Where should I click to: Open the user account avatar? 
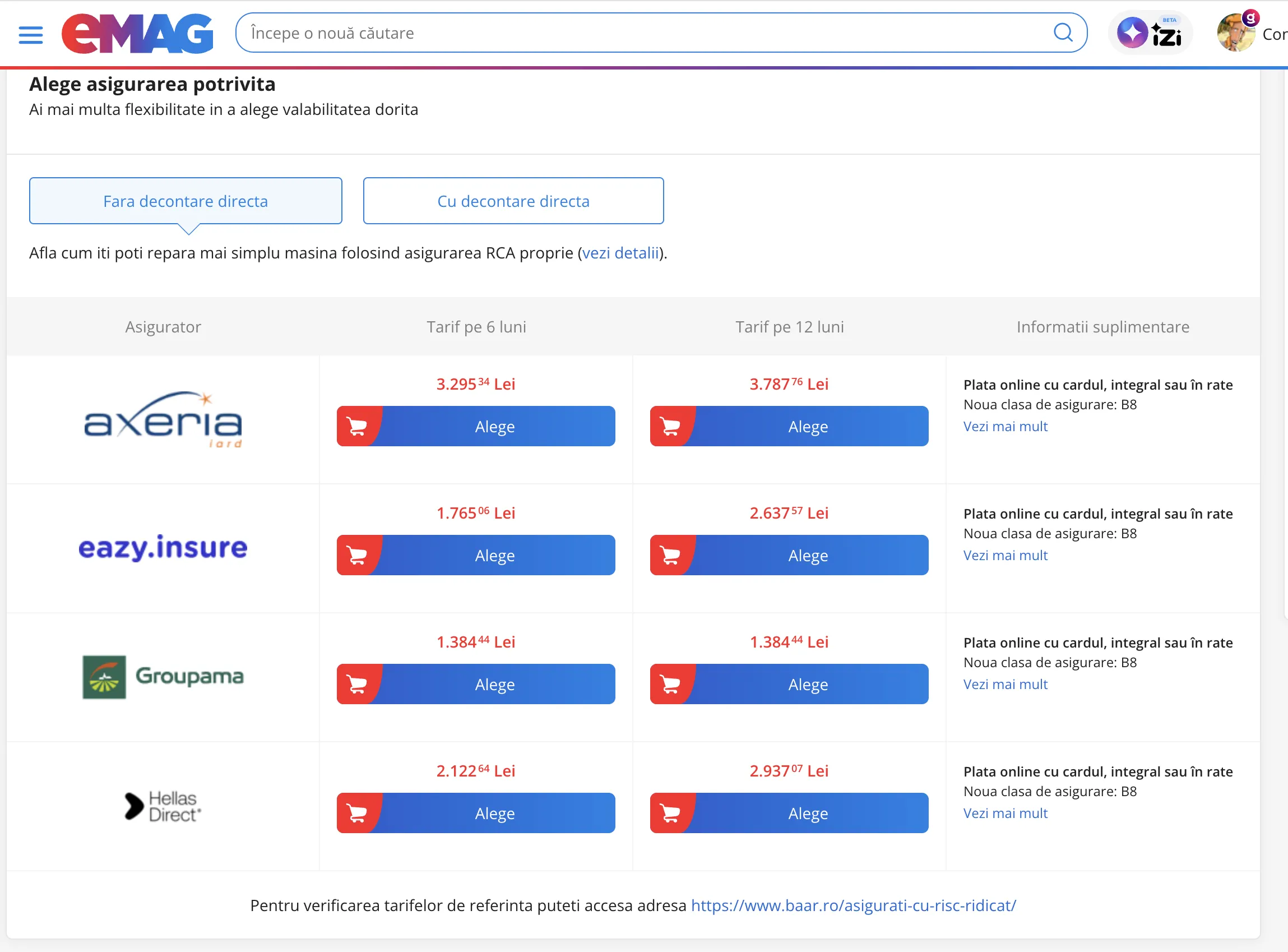point(1236,33)
